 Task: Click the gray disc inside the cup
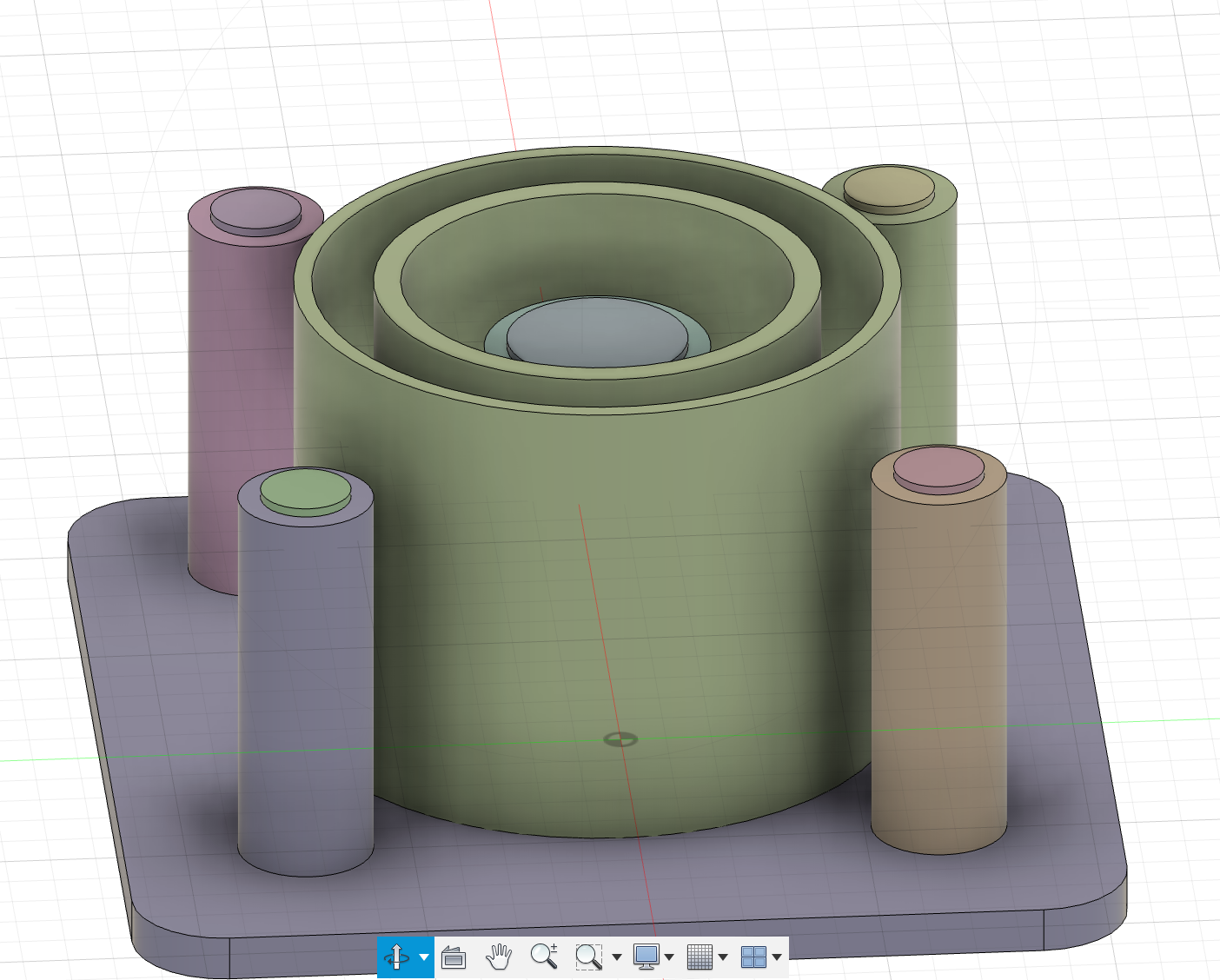[x=596, y=329]
